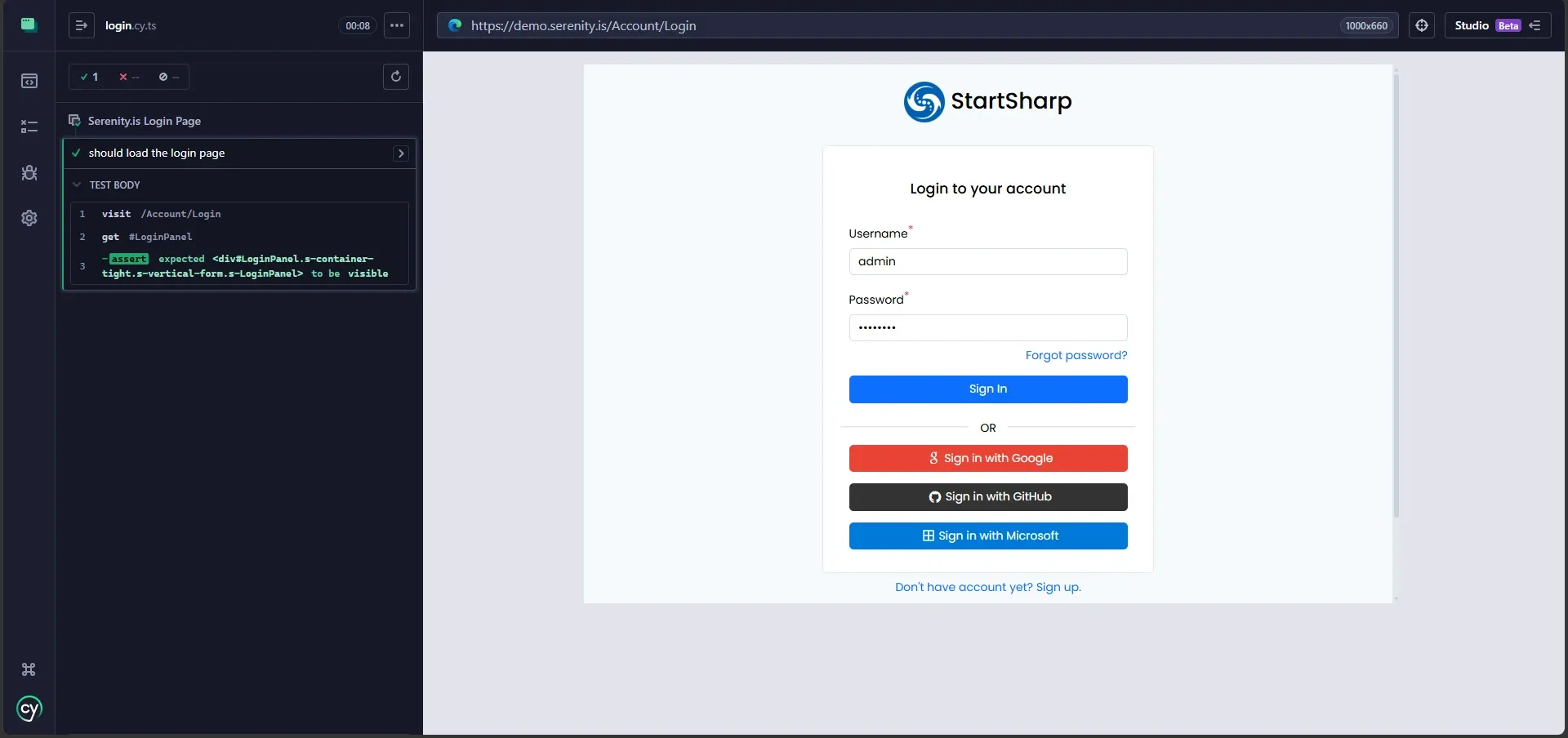The height and width of the screenshot is (738, 1568).
Task: Toggle Studio Beta panel
Action: pyautogui.click(x=1497, y=25)
